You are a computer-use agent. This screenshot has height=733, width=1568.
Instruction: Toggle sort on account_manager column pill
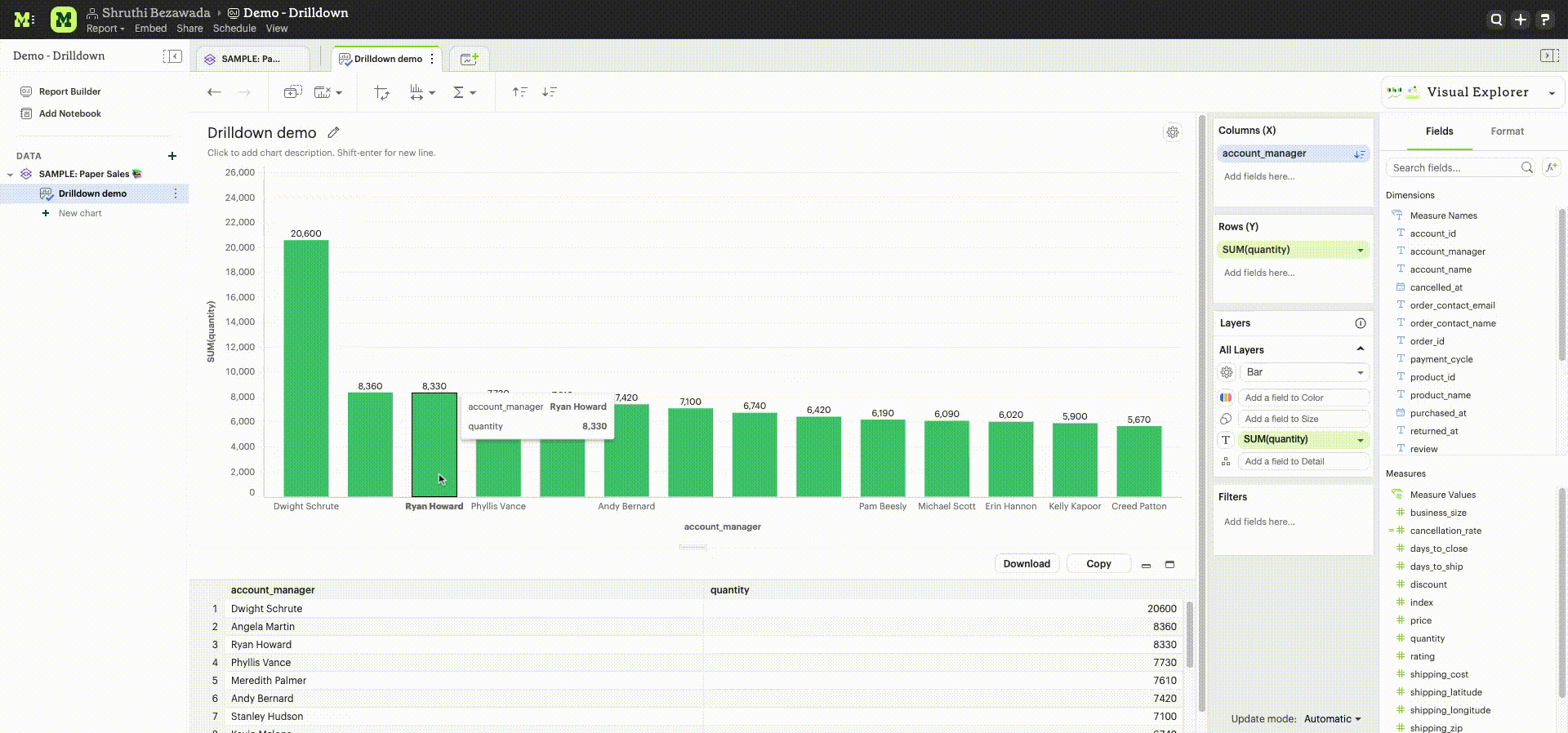(1359, 153)
